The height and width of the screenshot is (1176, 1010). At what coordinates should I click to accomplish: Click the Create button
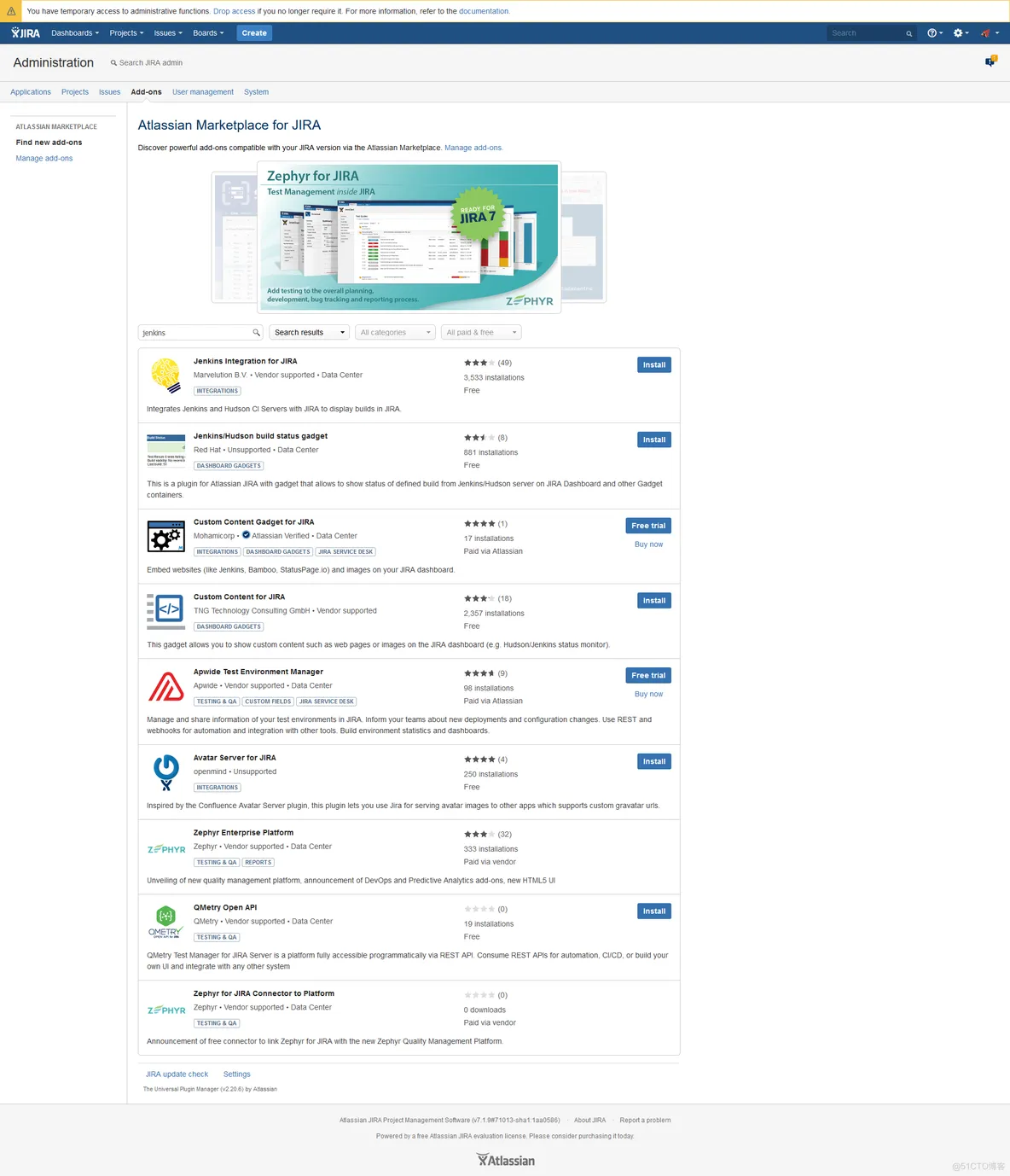click(254, 33)
